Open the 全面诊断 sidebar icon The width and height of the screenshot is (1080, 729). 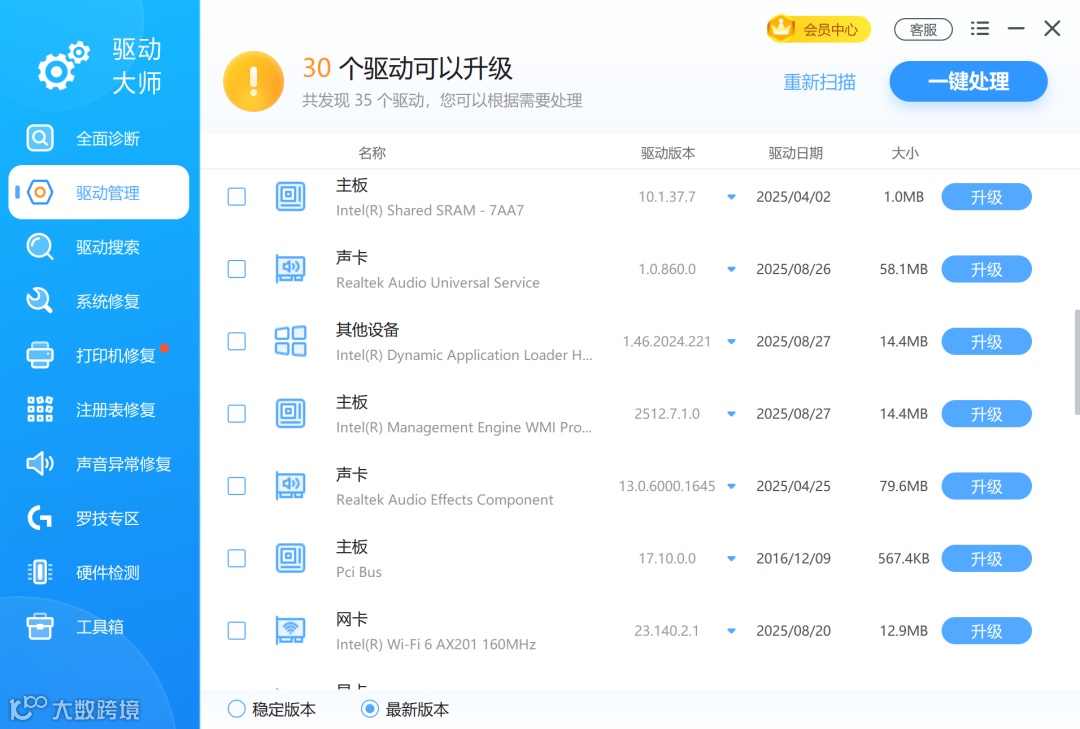(40, 138)
